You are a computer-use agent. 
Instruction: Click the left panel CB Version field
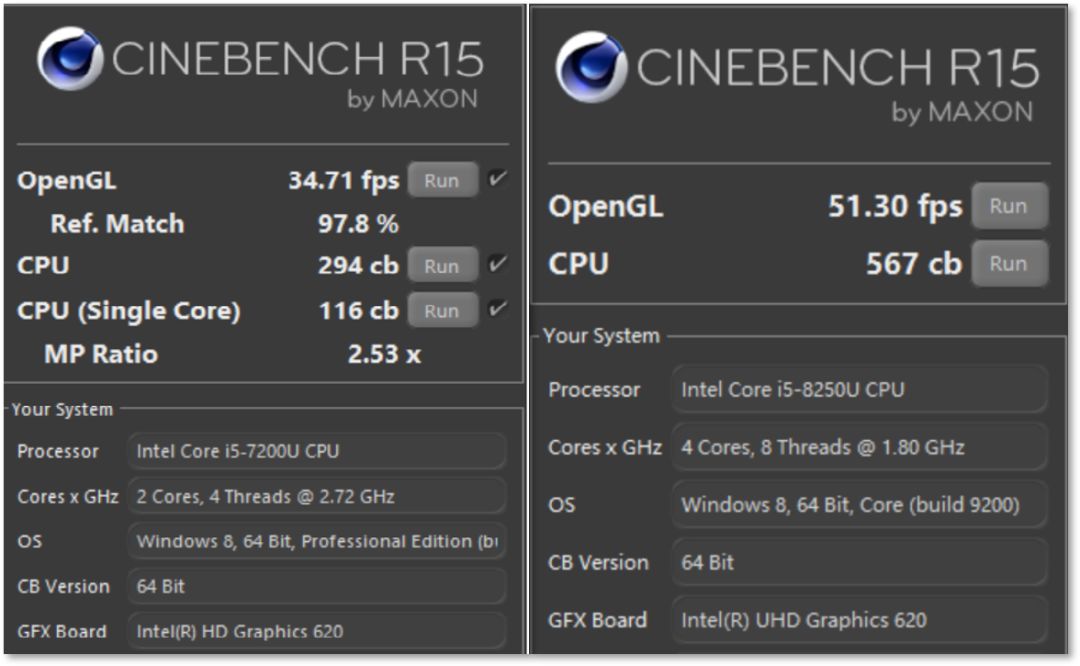point(317,586)
